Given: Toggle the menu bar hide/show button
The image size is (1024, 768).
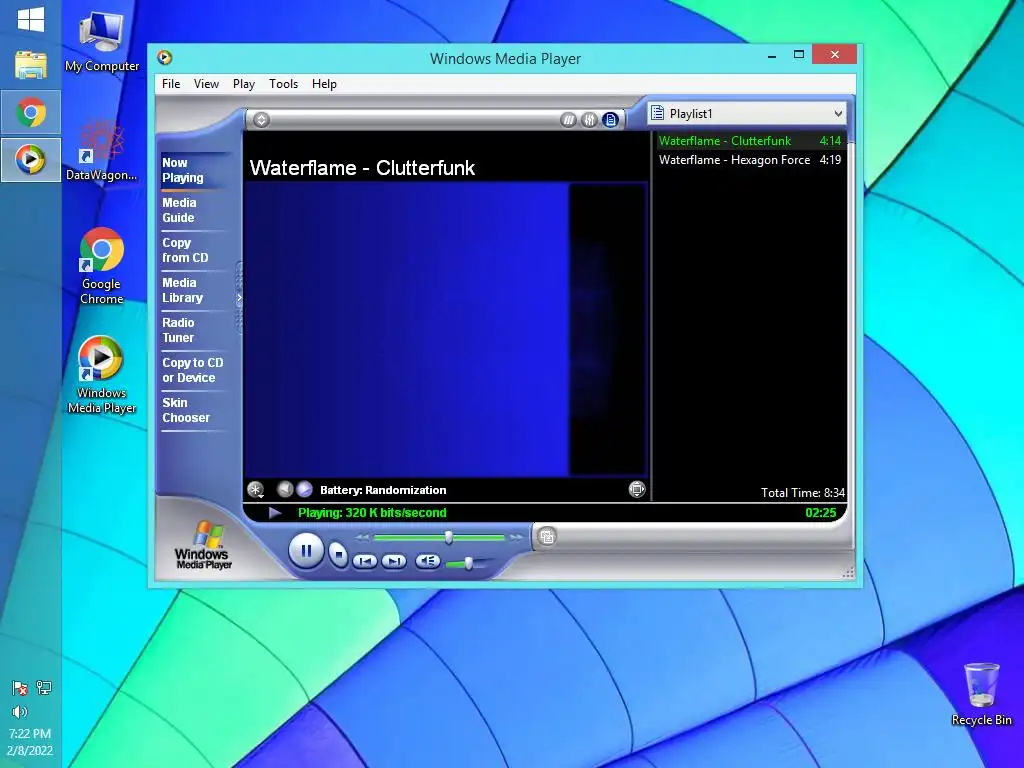Looking at the screenshot, I should coord(261,120).
